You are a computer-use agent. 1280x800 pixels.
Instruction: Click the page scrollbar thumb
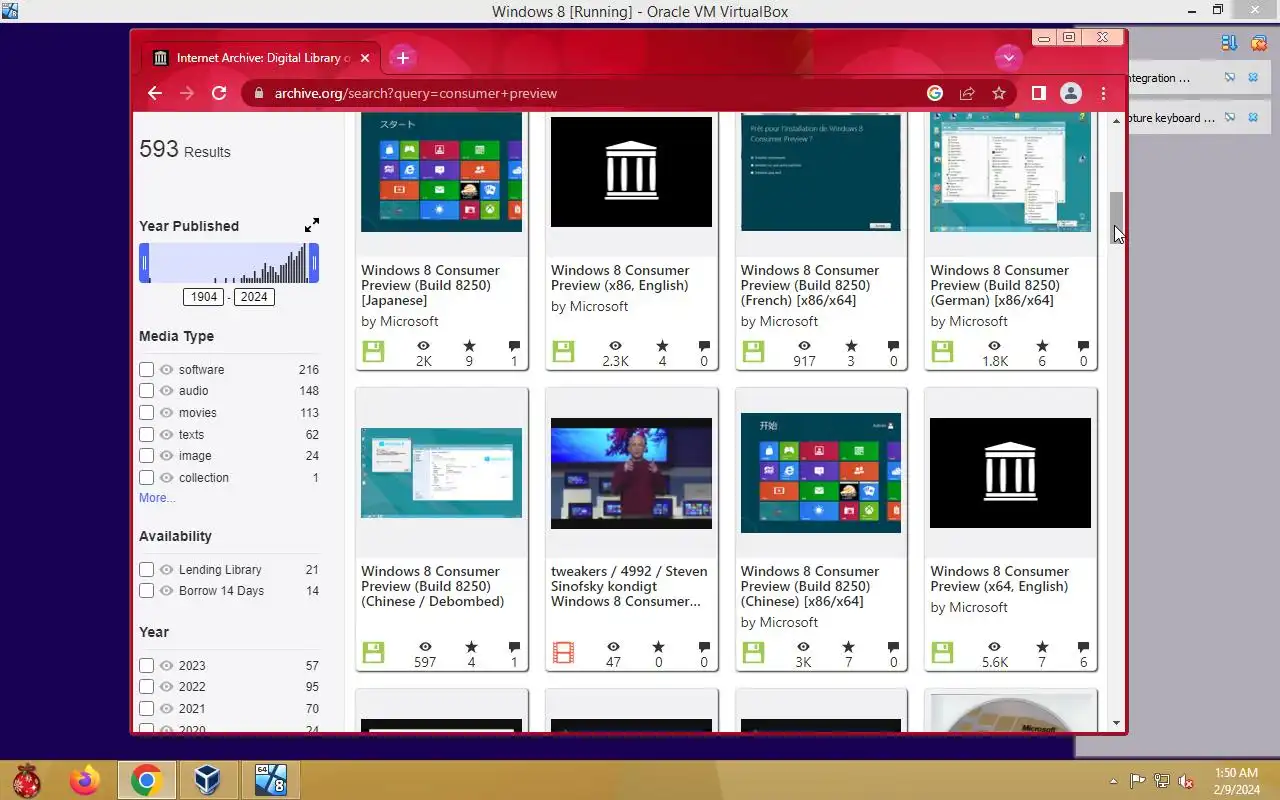pos(1117,217)
